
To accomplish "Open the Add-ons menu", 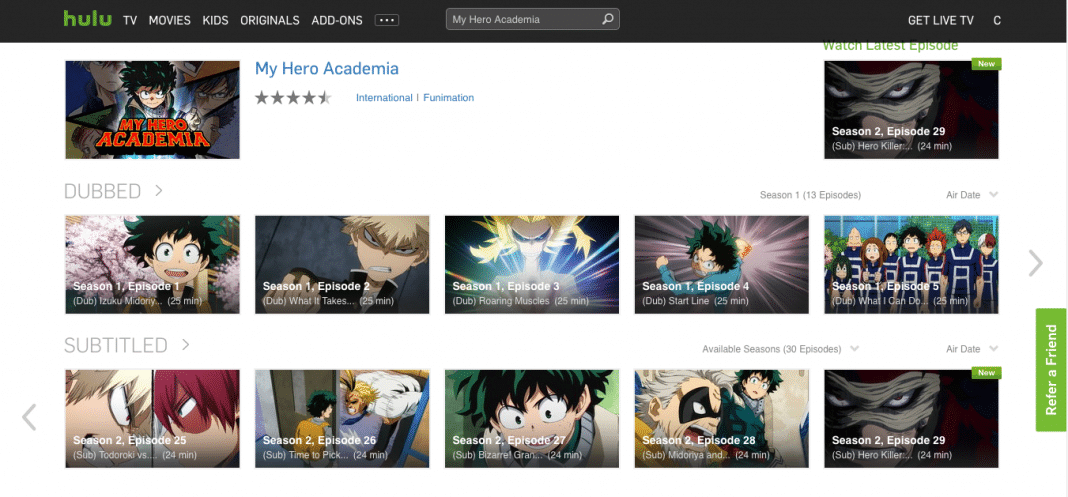I will click(337, 20).
